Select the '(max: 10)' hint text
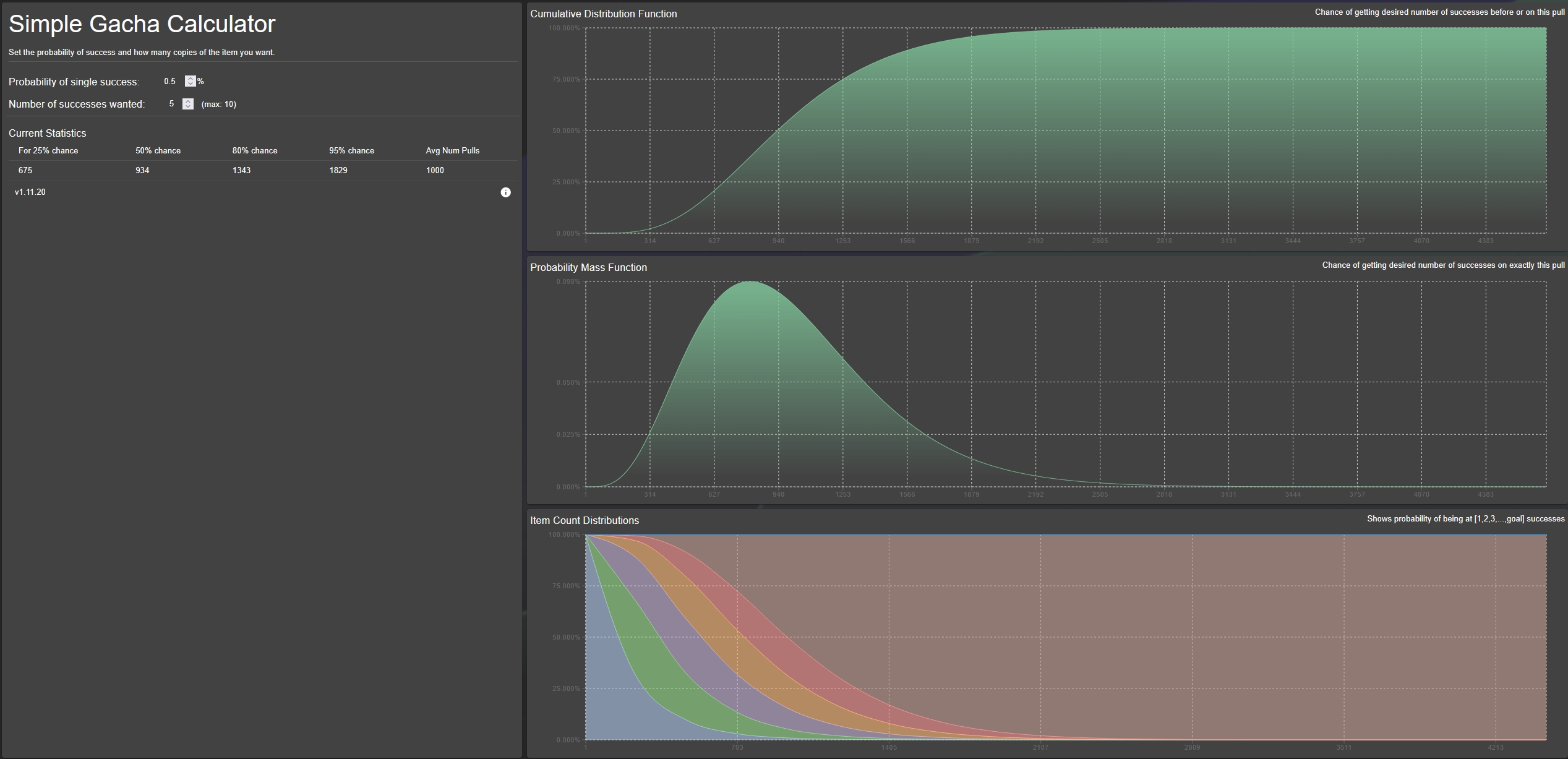The width and height of the screenshot is (1568, 759). pos(219,105)
